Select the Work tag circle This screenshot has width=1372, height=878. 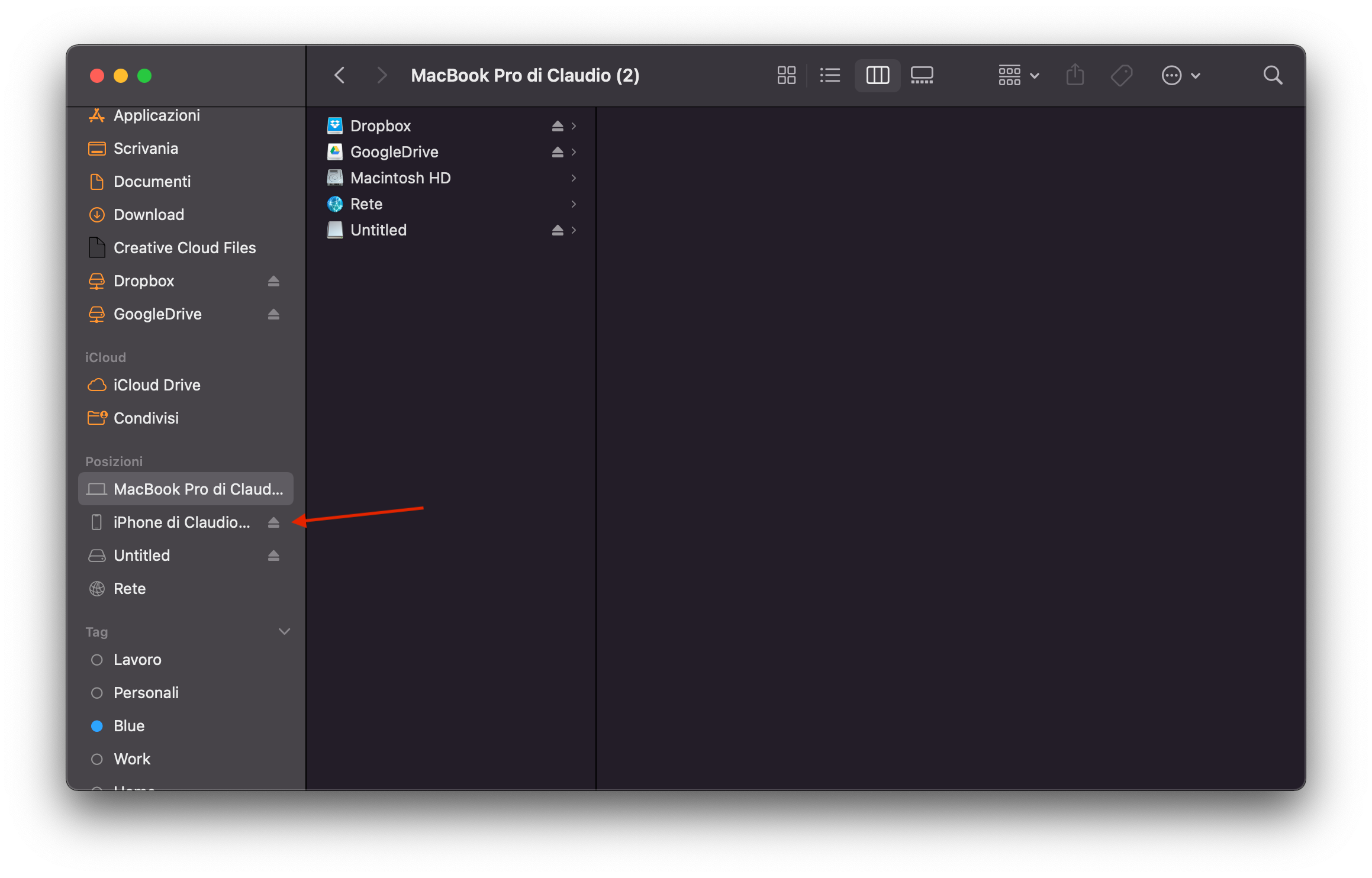[97, 759]
